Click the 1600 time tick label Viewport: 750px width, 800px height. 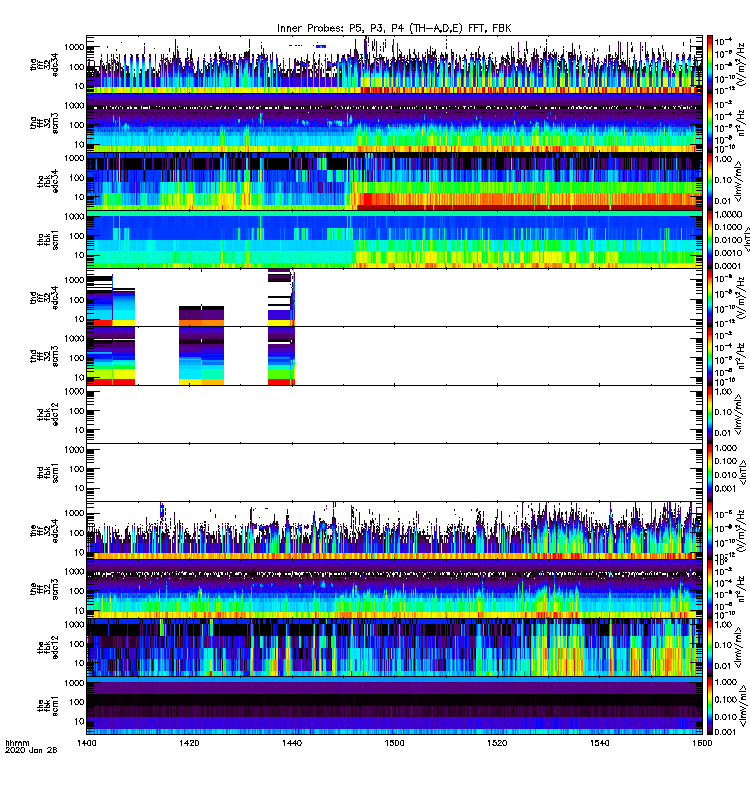point(702,743)
